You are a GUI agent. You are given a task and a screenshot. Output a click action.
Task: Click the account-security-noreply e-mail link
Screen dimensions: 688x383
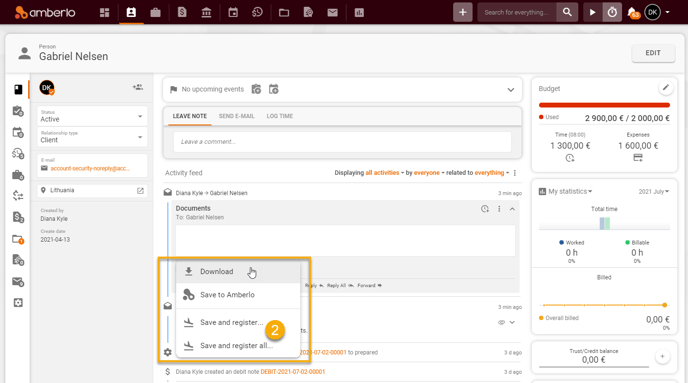pos(90,168)
